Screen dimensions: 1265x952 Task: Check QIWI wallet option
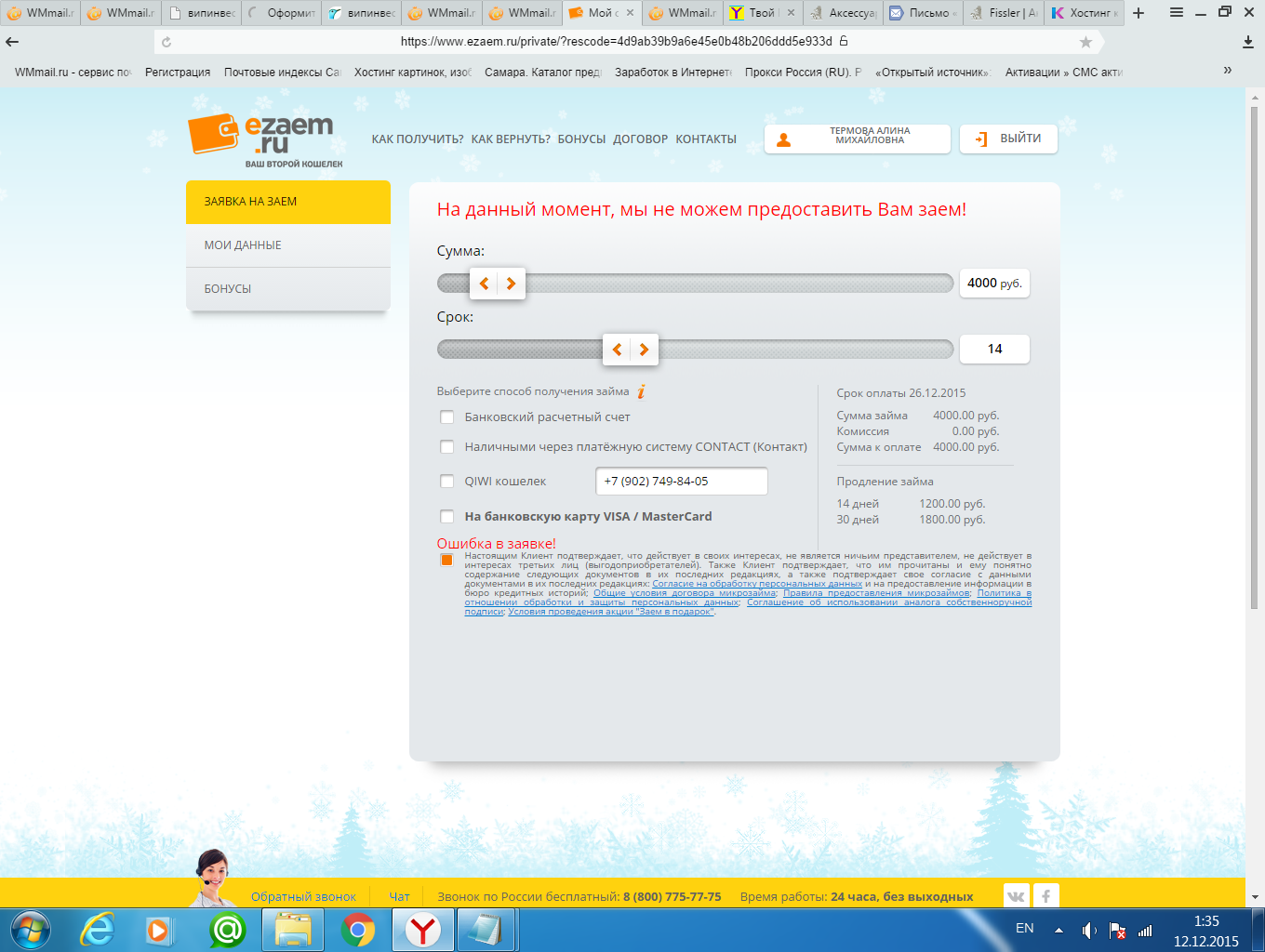(447, 482)
